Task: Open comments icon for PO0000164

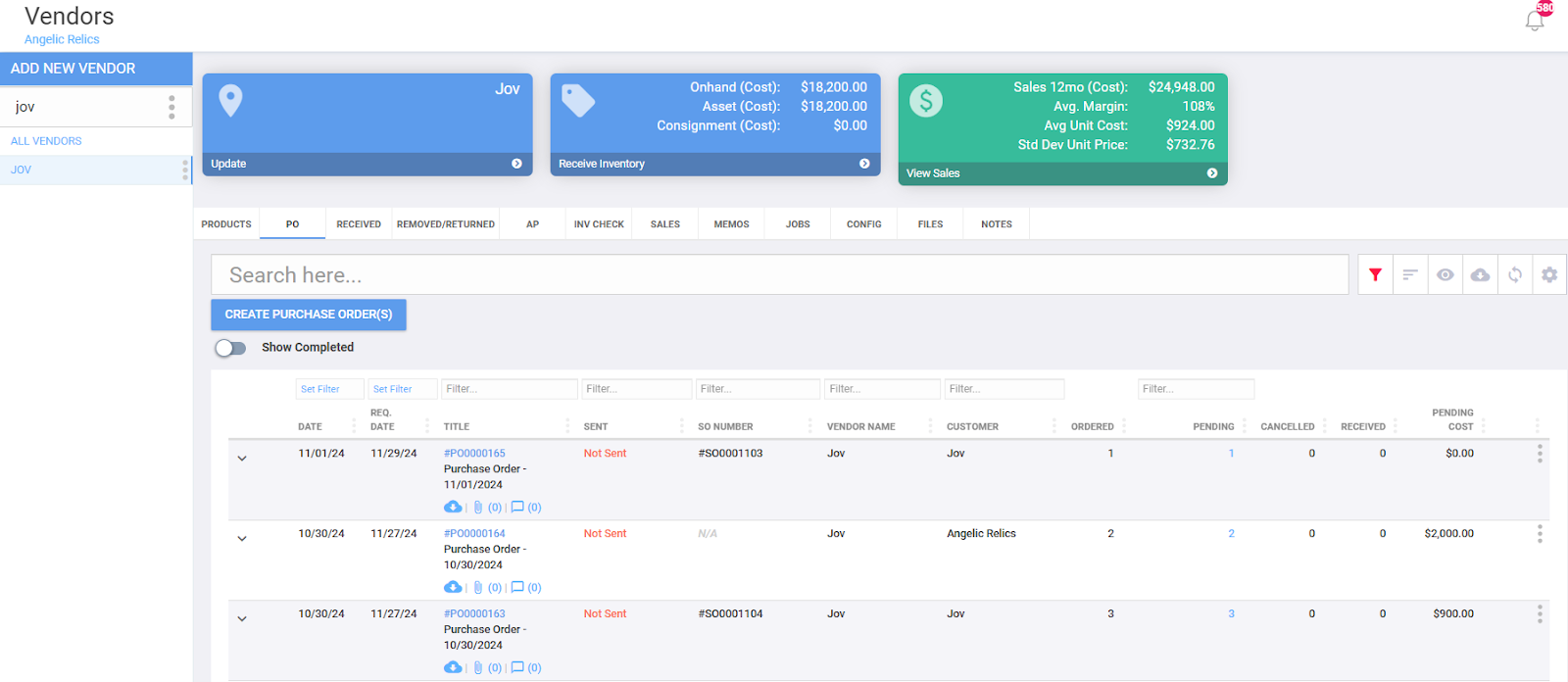Action: pyautogui.click(x=517, y=587)
